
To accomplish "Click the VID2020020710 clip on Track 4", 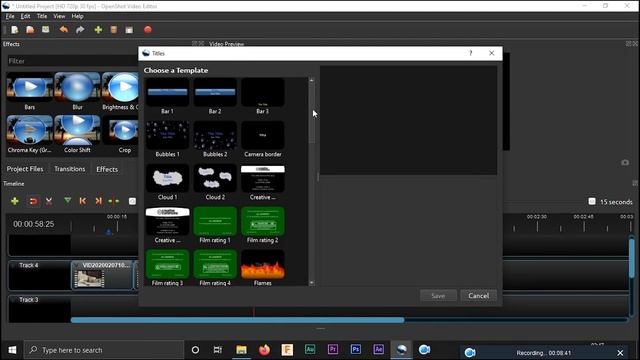I will pos(102,275).
